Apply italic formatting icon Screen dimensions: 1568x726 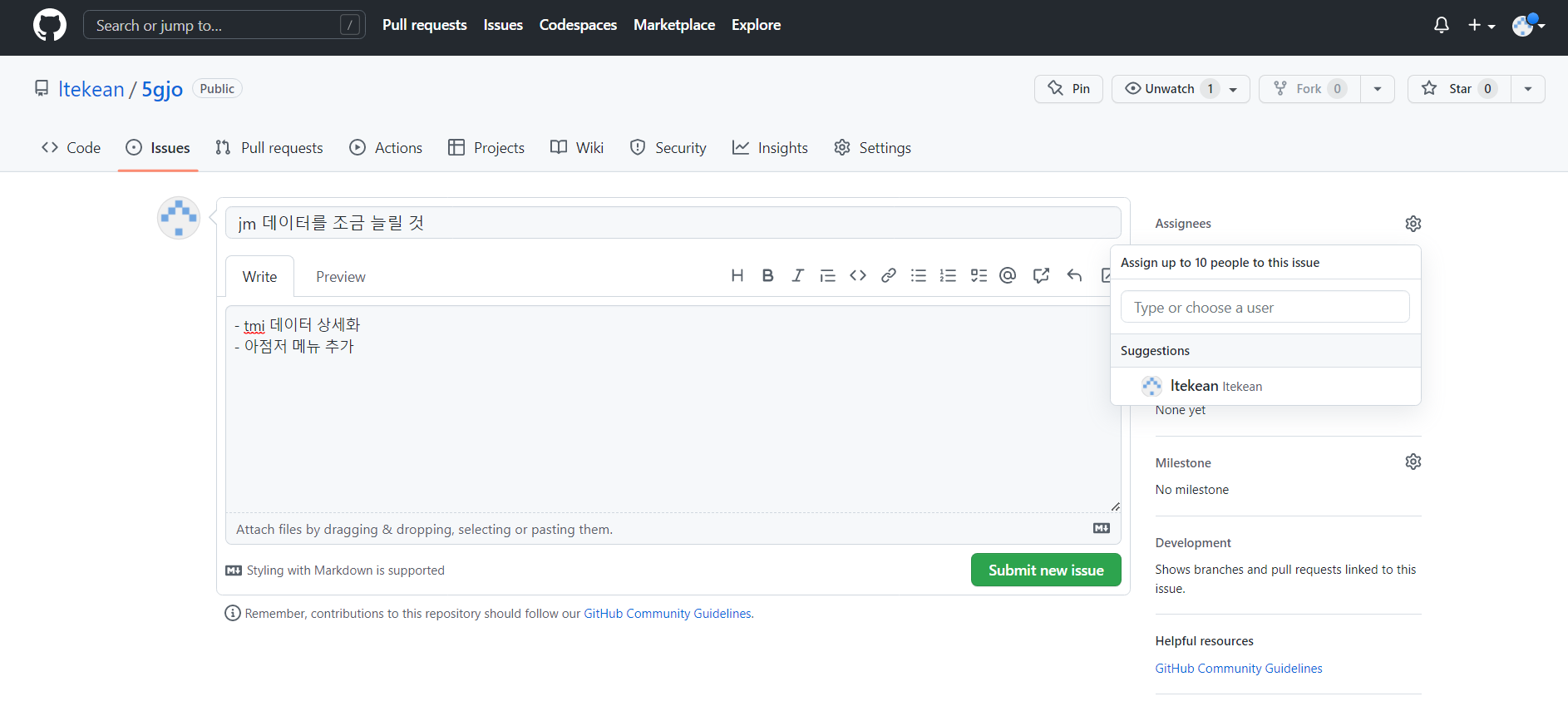(x=797, y=275)
